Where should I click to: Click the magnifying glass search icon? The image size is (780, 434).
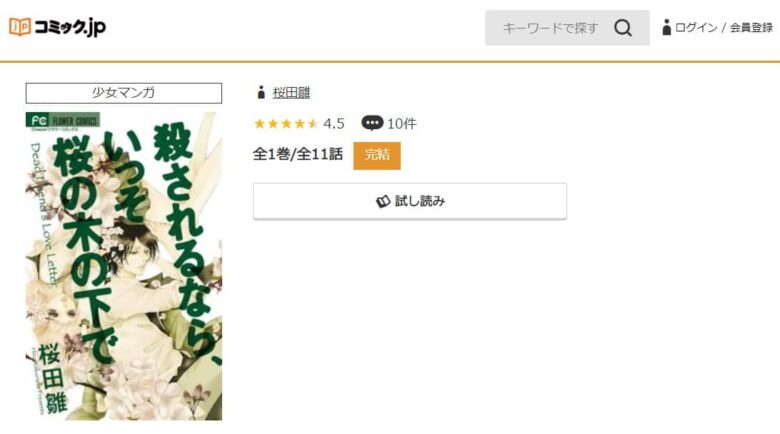pyautogui.click(x=623, y=28)
